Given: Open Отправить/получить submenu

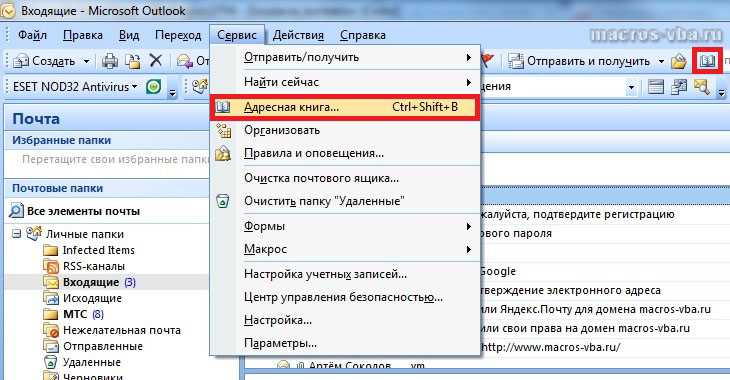Looking at the screenshot, I should [x=345, y=57].
